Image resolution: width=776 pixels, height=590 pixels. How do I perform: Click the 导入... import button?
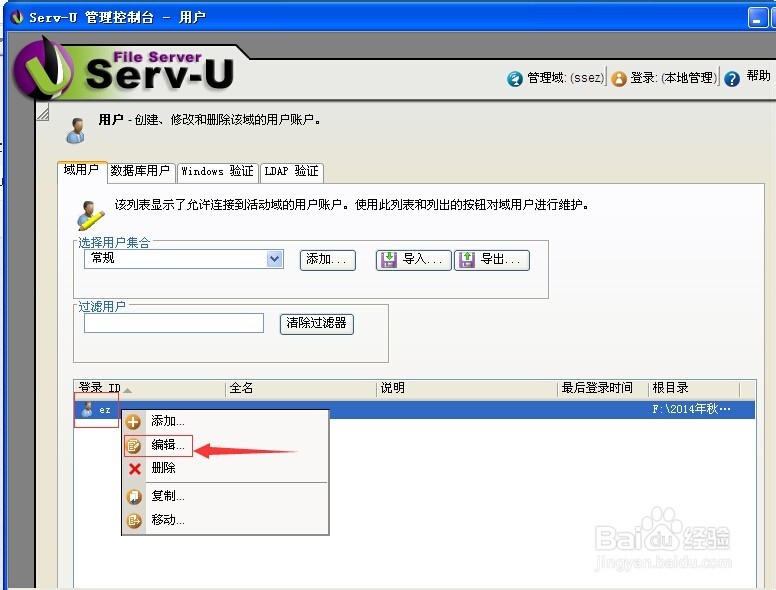pos(413,260)
